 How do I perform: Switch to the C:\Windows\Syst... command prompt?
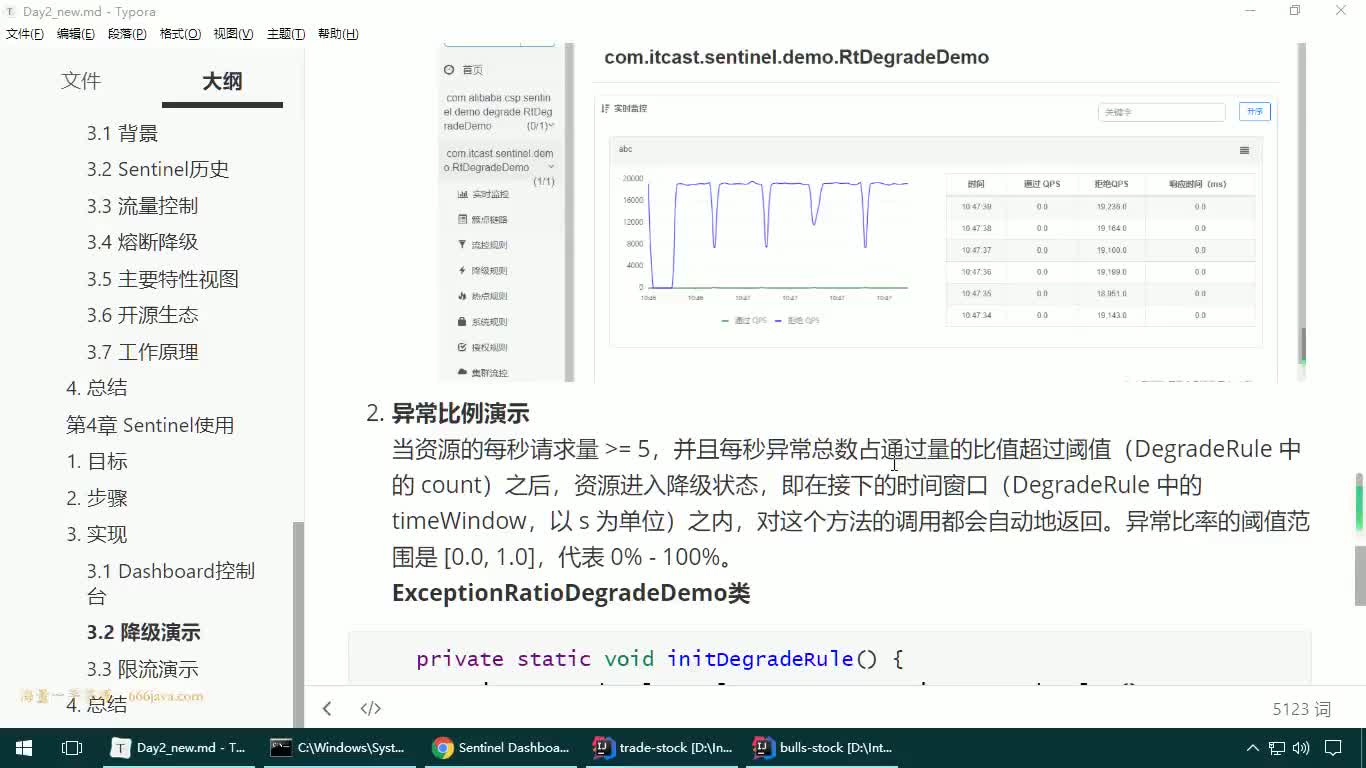tap(340, 748)
